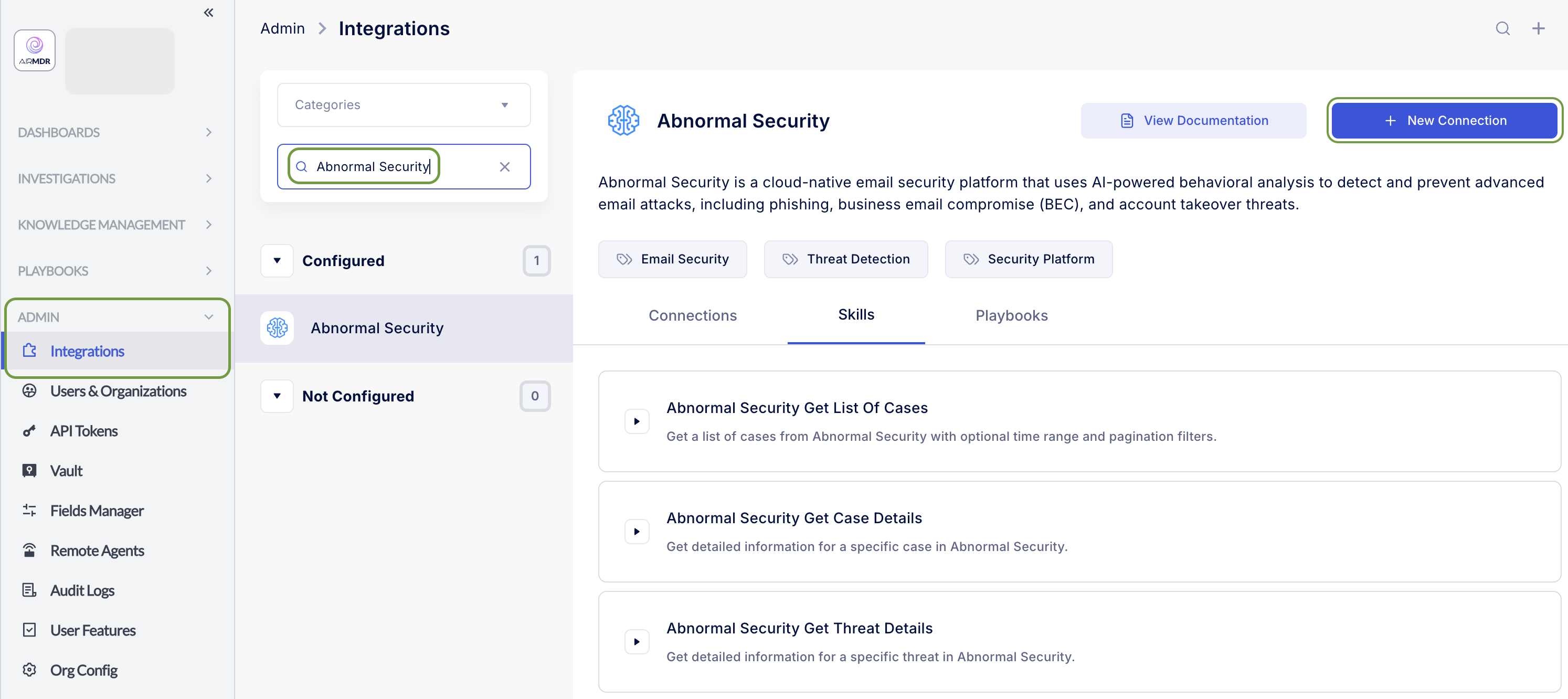Click the AirMDR logo icon
Screen dimensions: 1568x699
pos(35,50)
